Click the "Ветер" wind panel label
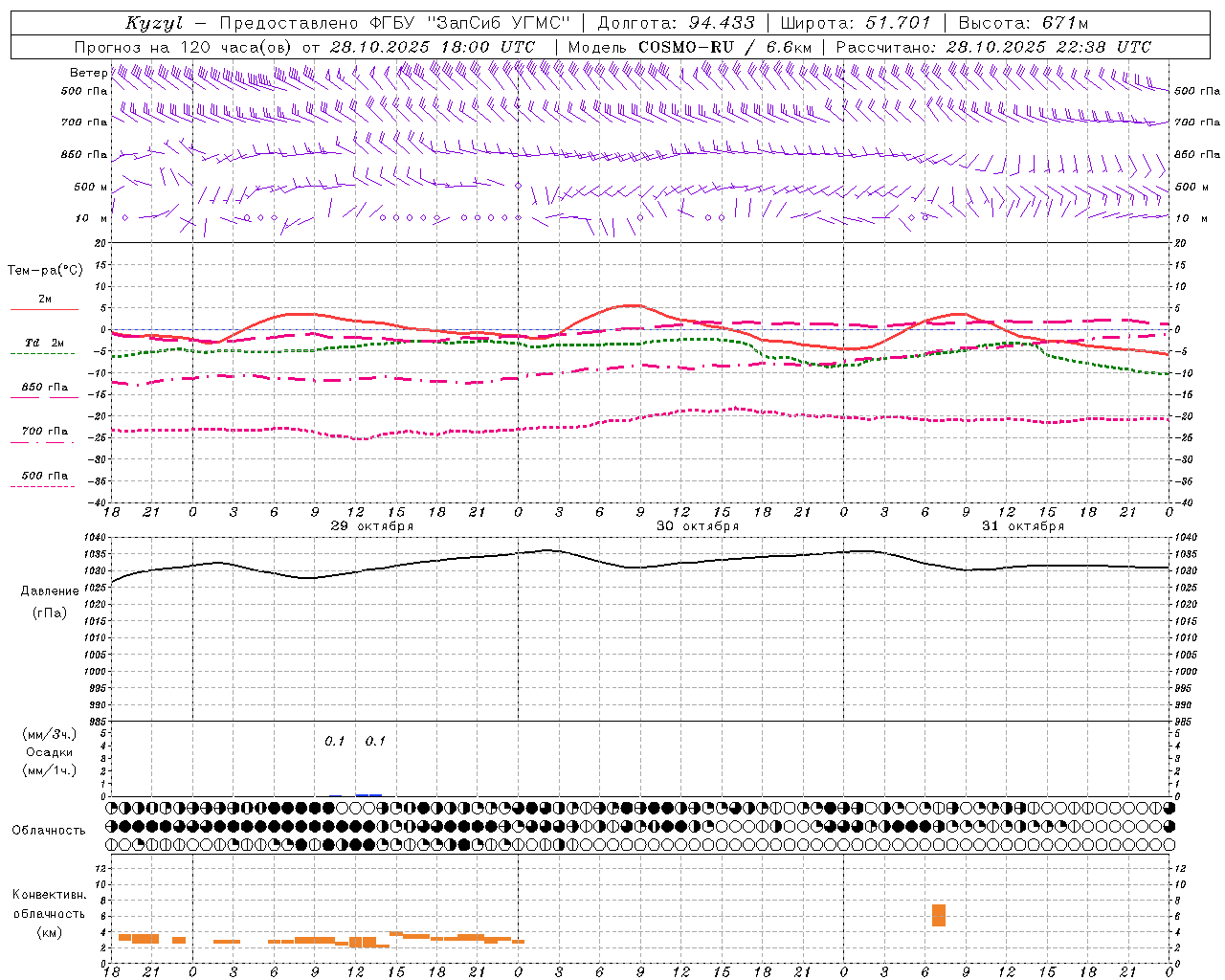 [88, 73]
